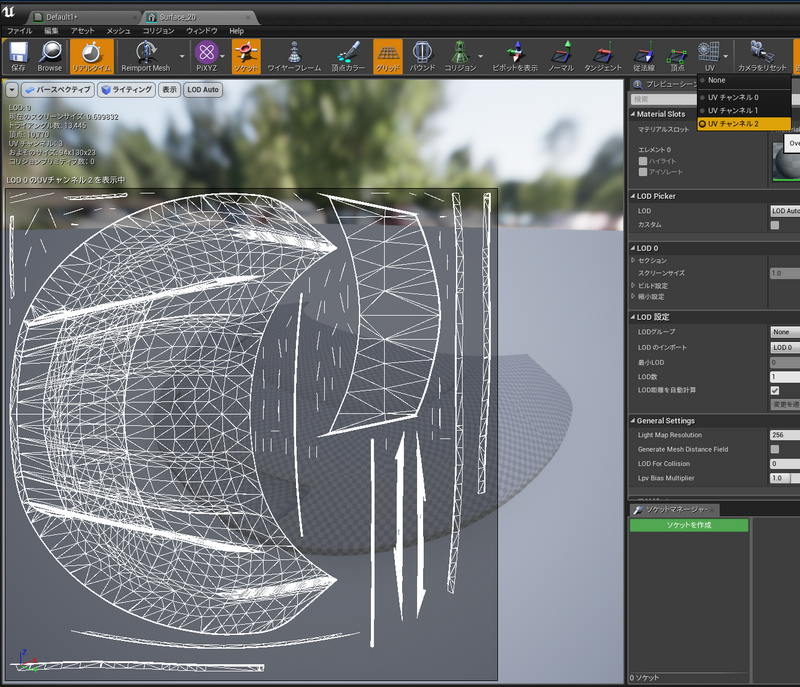The image size is (800, 687).
Task: Open the LOD Auto viewport button
Action: tap(203, 90)
